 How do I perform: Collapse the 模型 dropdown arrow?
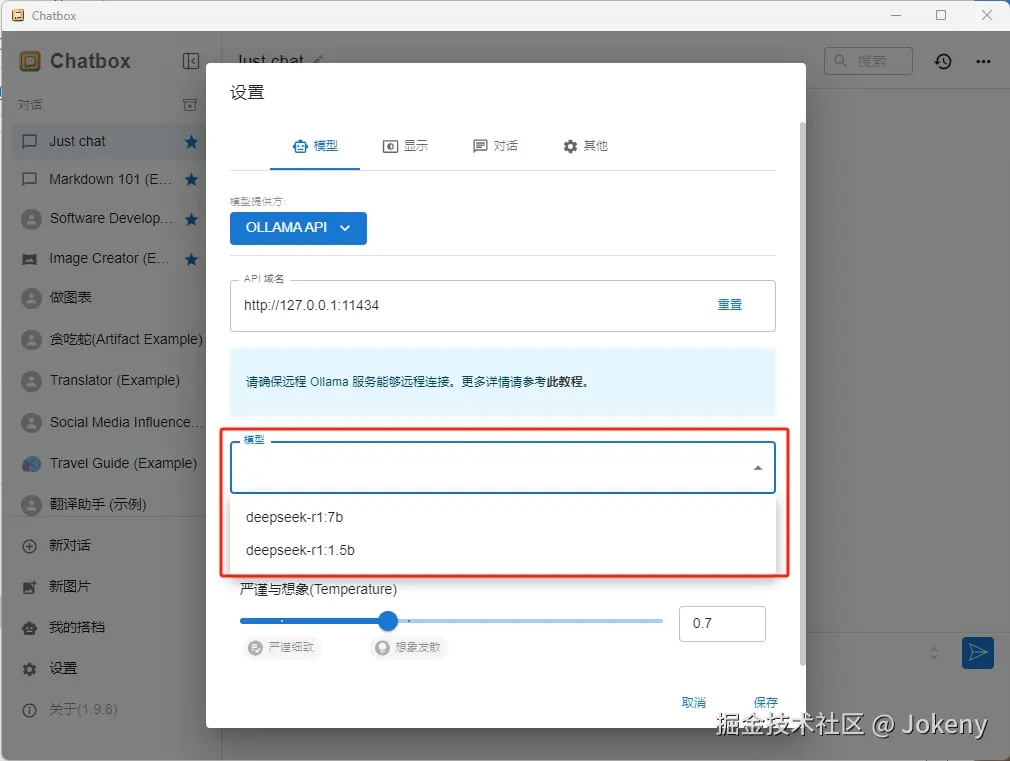point(758,468)
